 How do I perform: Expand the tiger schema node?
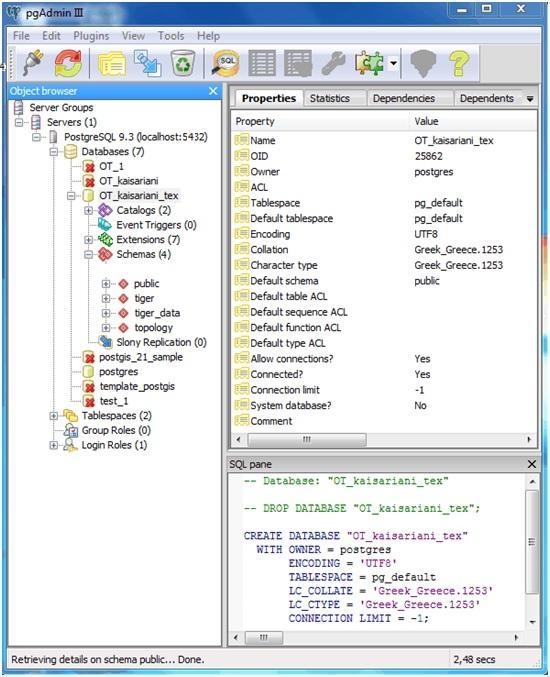tap(106, 298)
